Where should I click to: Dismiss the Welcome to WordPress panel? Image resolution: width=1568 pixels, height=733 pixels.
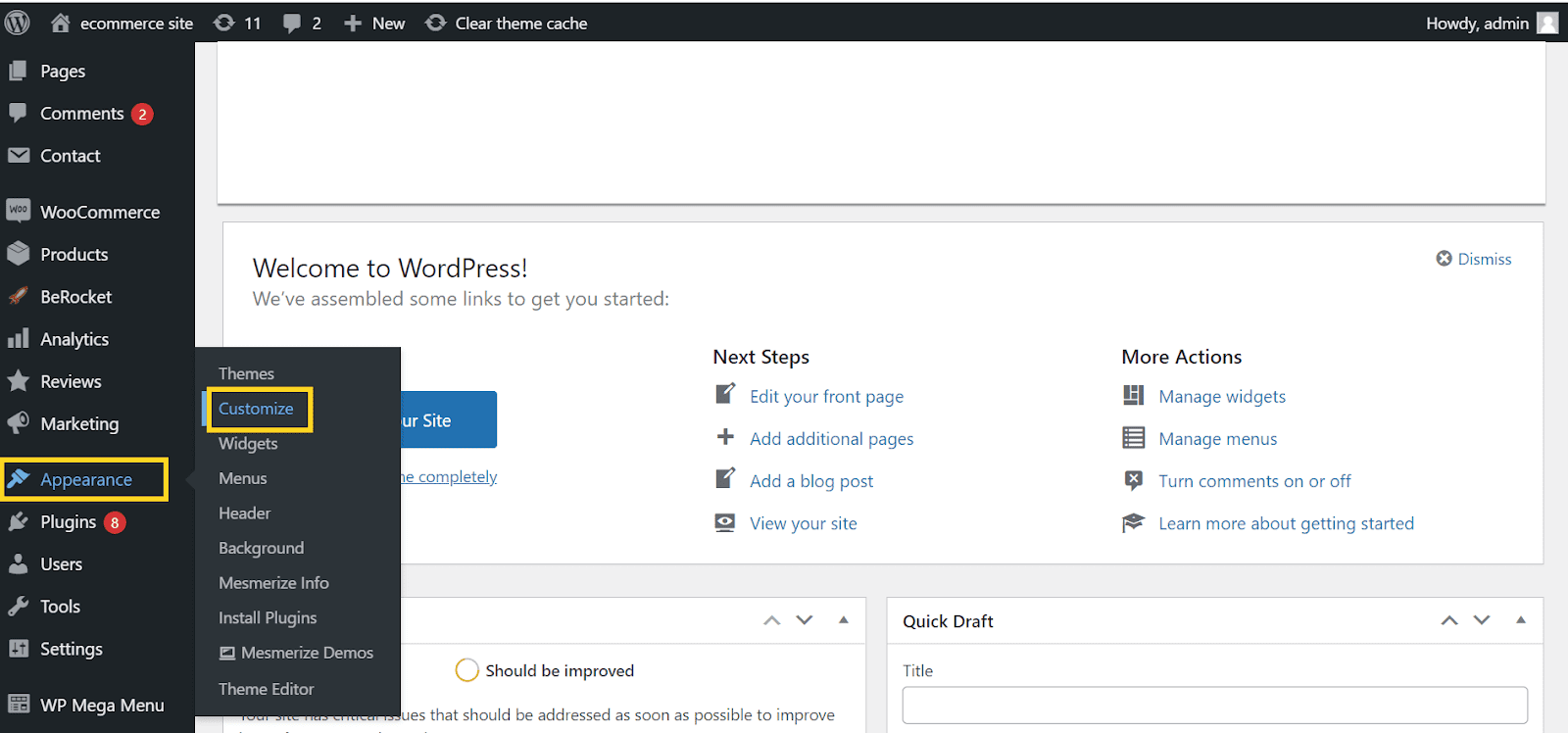(1474, 259)
